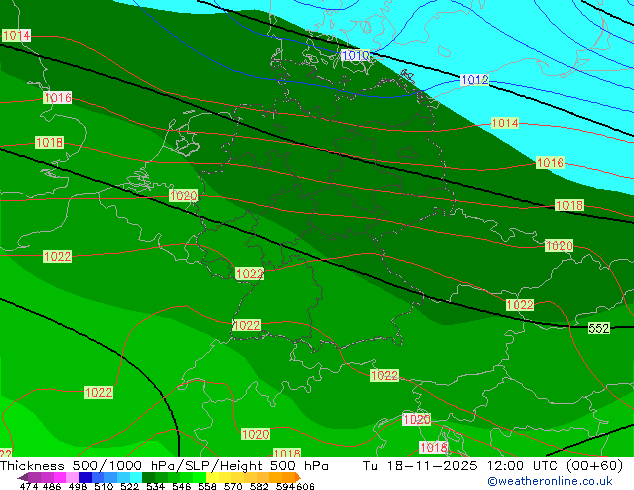Click the 1020 label with white background
634x490 pixels.
coord(416,420)
